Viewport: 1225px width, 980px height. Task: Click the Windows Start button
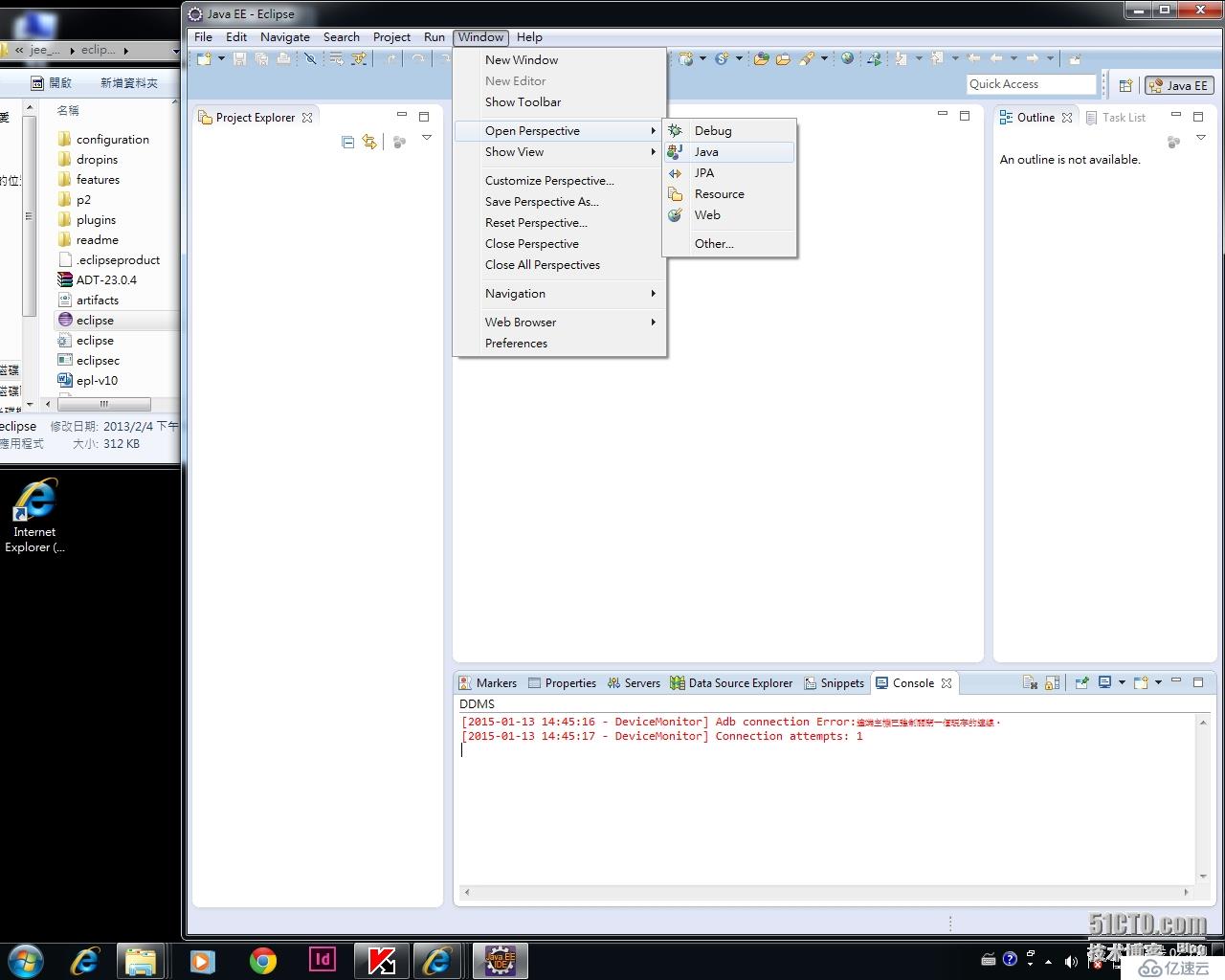pos(25,960)
